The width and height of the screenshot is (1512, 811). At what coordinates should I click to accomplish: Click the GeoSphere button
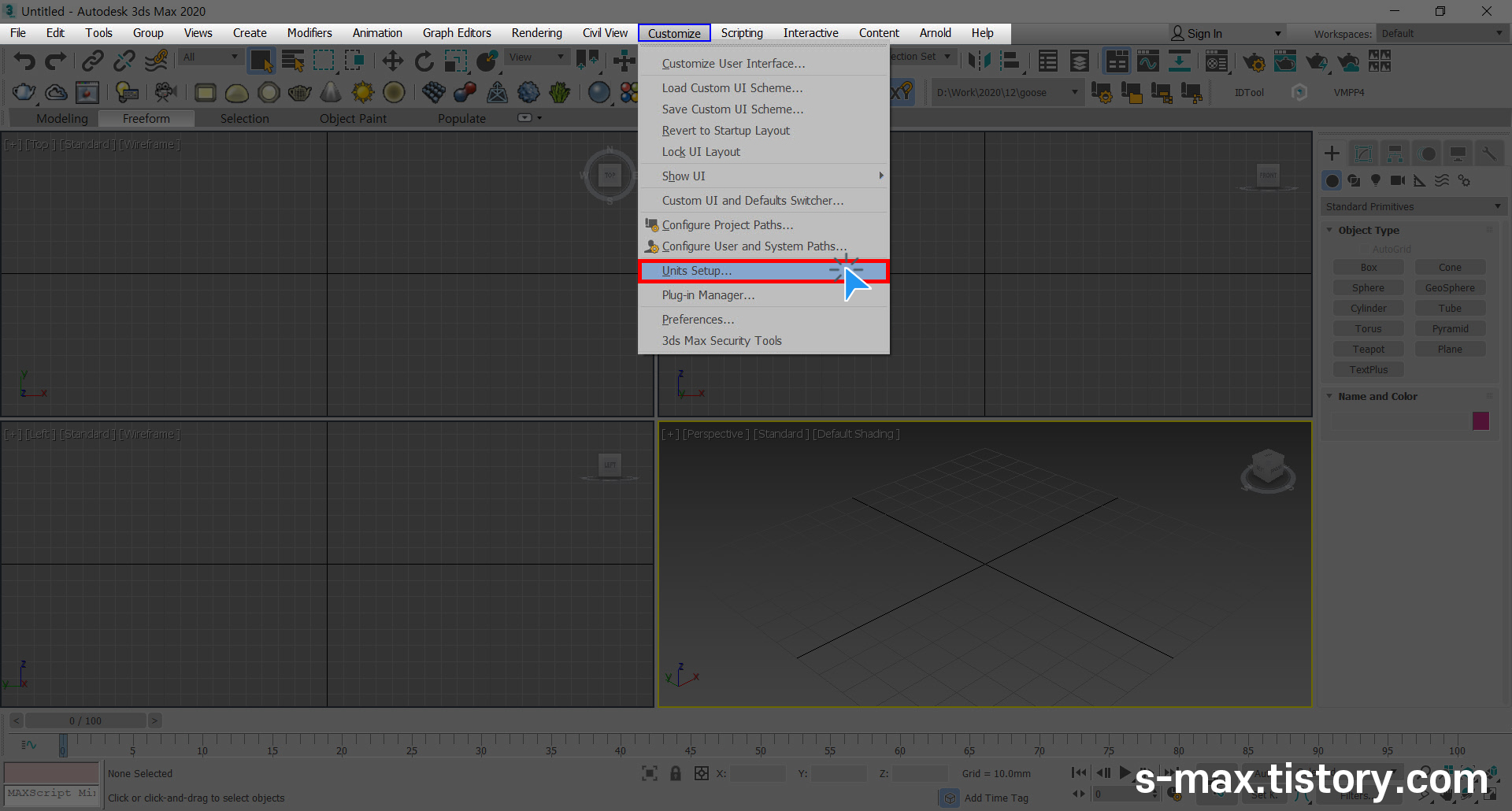click(1450, 288)
